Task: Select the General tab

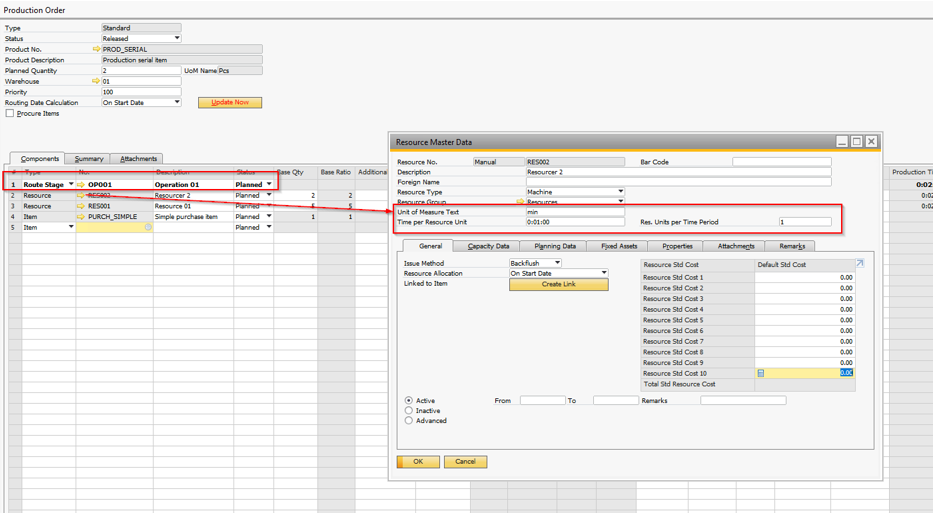Action: [430, 246]
